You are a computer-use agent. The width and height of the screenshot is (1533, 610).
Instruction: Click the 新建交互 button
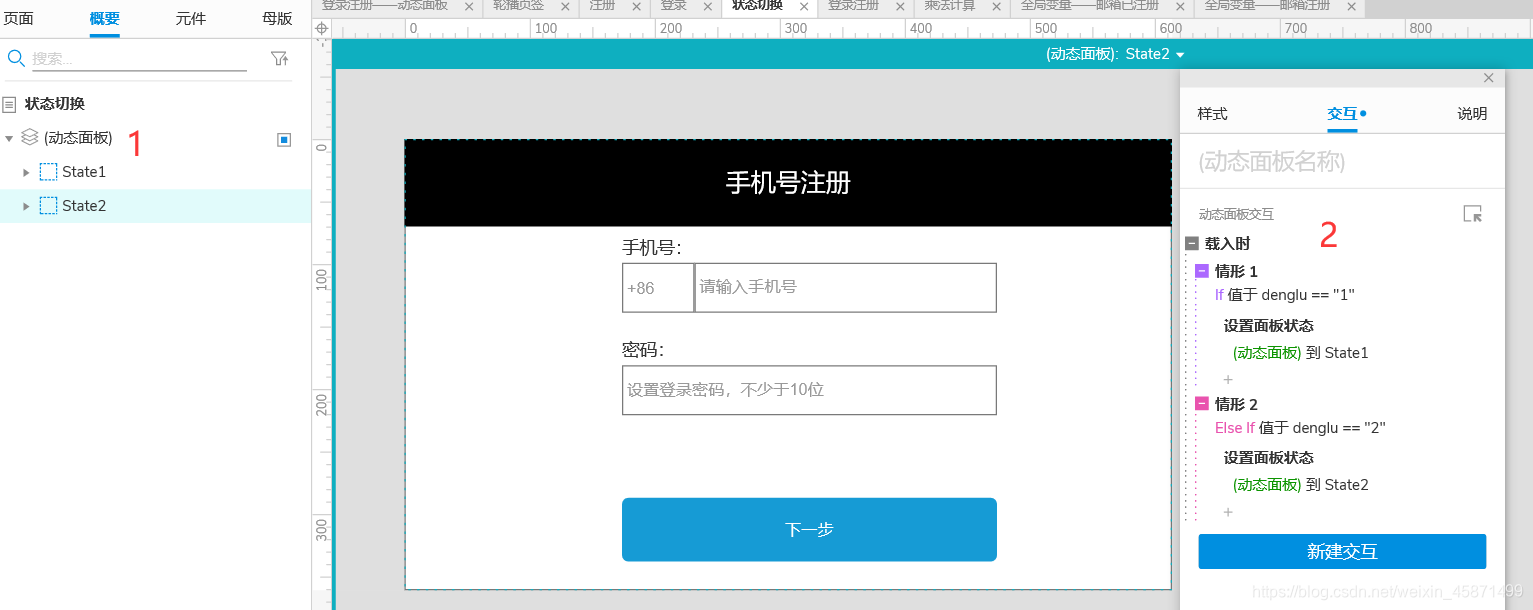click(x=1342, y=551)
